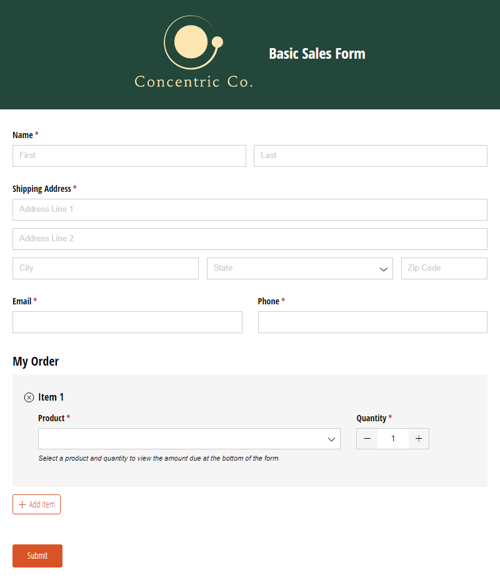Click into Address Line 1 field
This screenshot has height=580, width=500.
point(250,210)
